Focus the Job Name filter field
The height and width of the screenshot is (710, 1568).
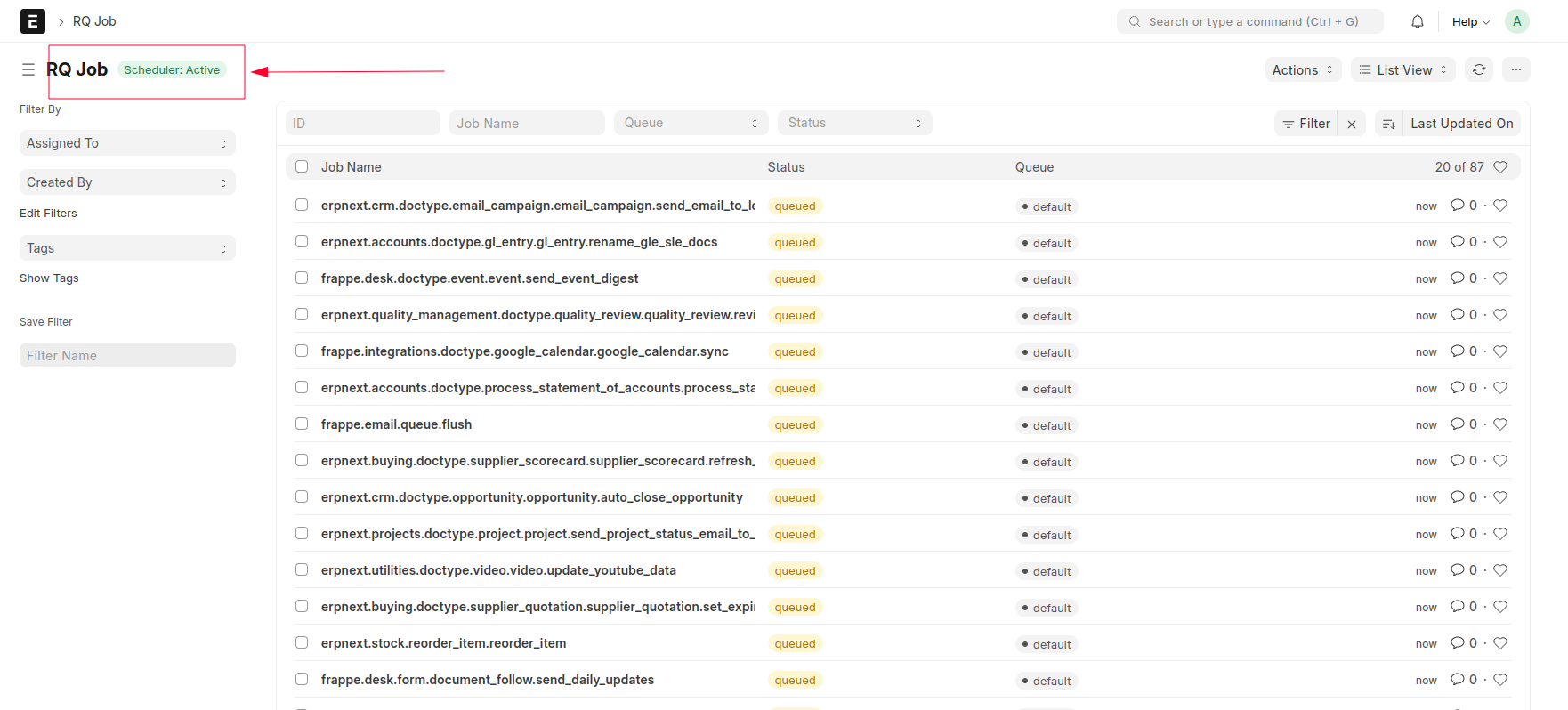(x=527, y=123)
